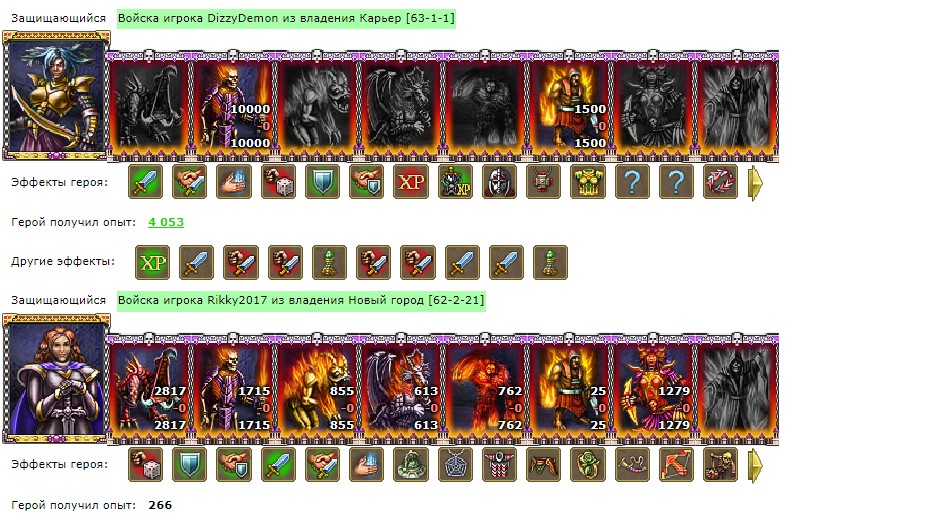Open the 4 053 experience link

[166, 222]
